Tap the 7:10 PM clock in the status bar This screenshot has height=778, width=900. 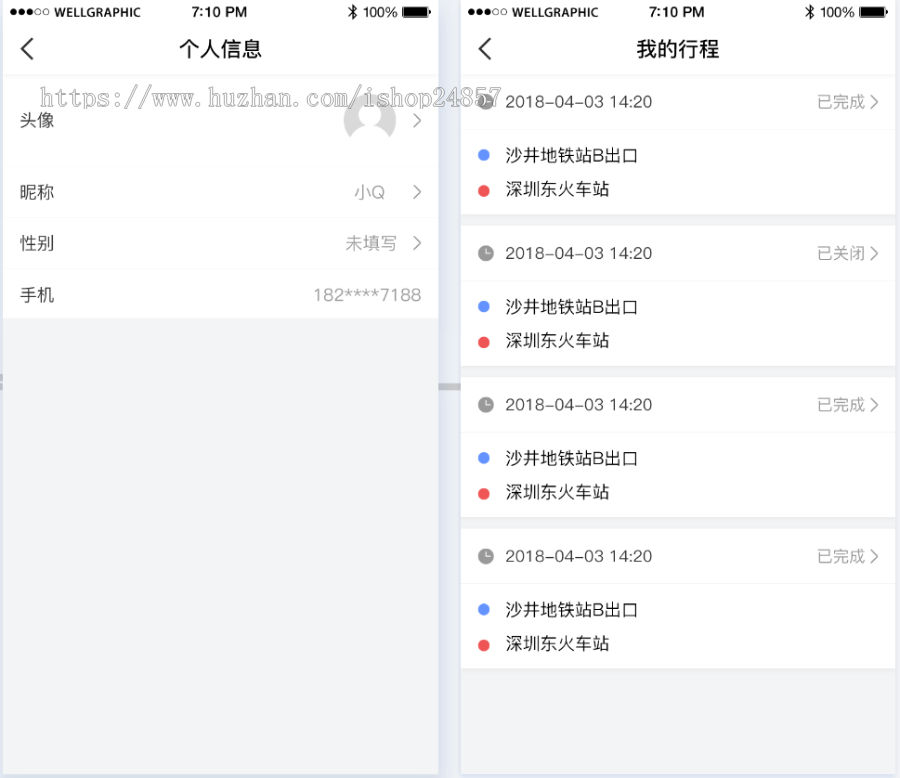pyautogui.click(x=222, y=12)
